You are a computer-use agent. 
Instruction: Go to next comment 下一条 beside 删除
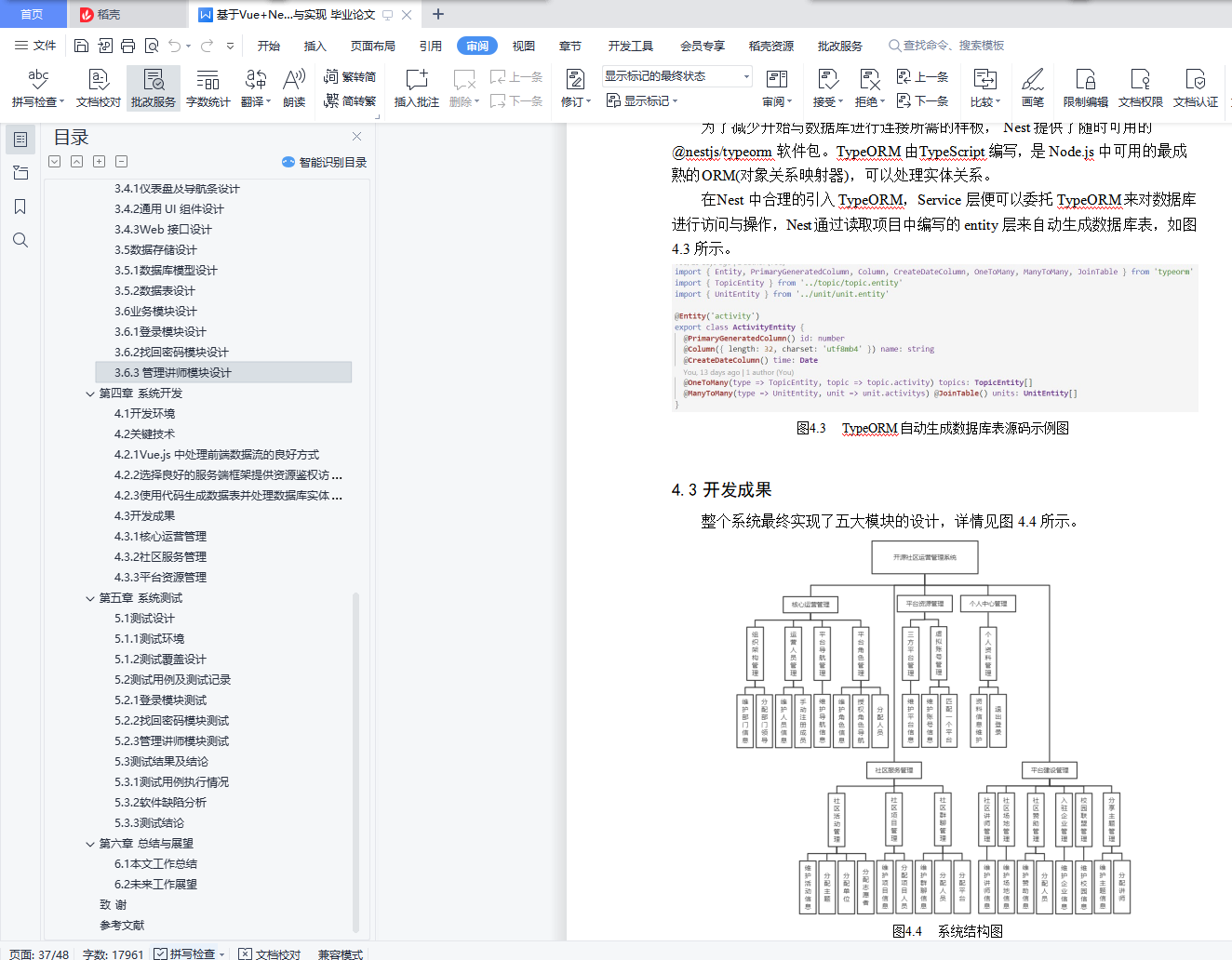516,101
